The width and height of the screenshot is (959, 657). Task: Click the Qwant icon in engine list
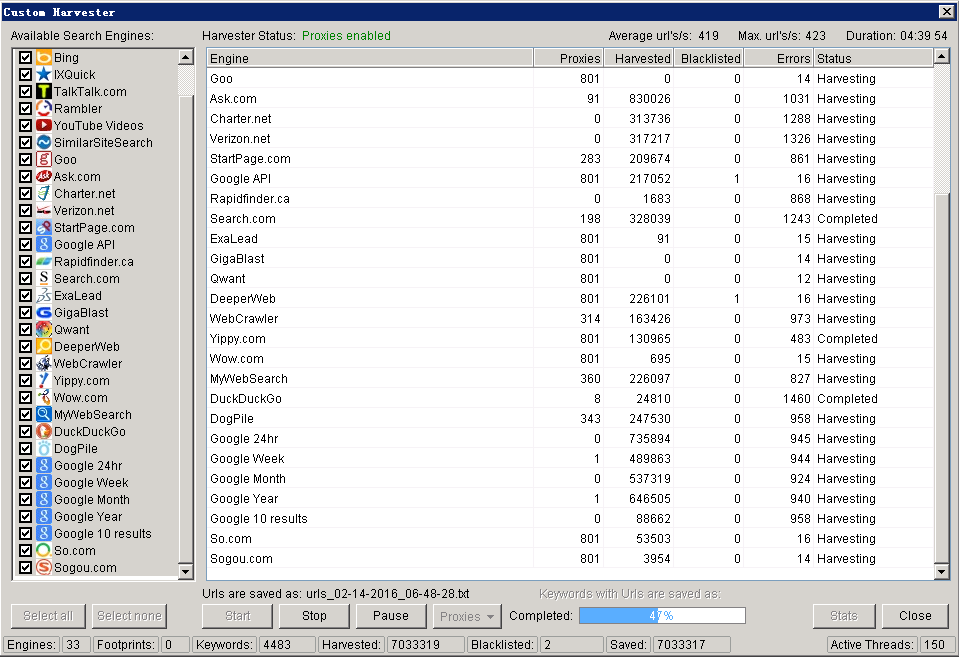tap(43, 329)
